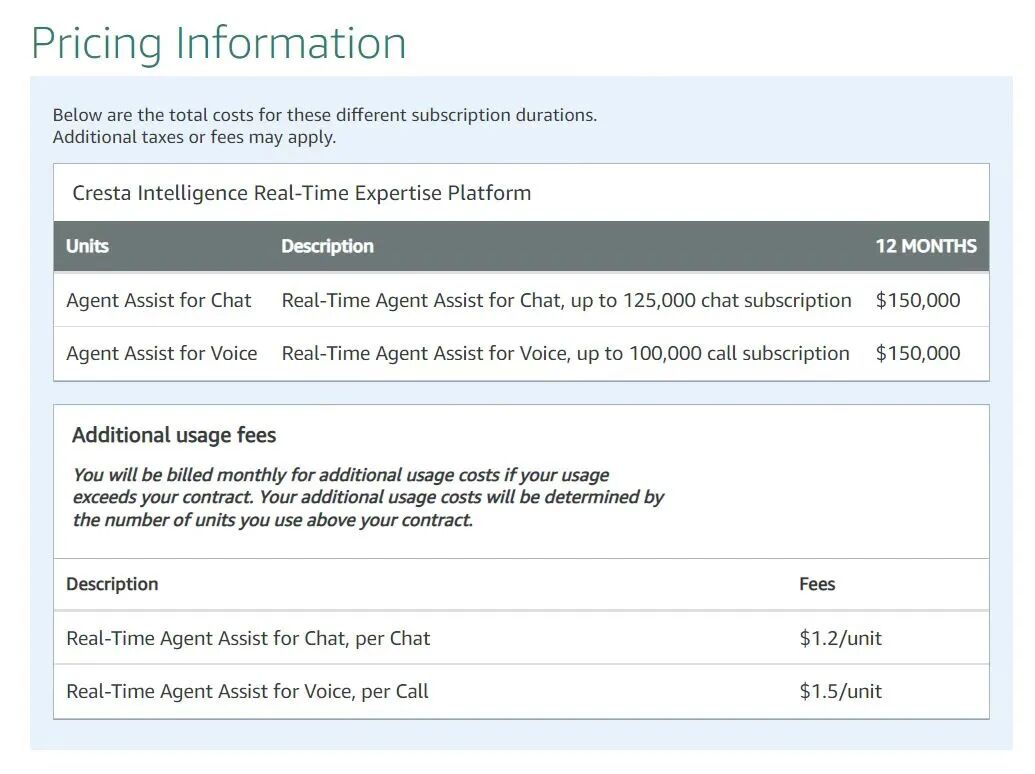Click the 125,000 chat subscription description
The height and width of the screenshot is (774, 1035).
click(x=566, y=300)
